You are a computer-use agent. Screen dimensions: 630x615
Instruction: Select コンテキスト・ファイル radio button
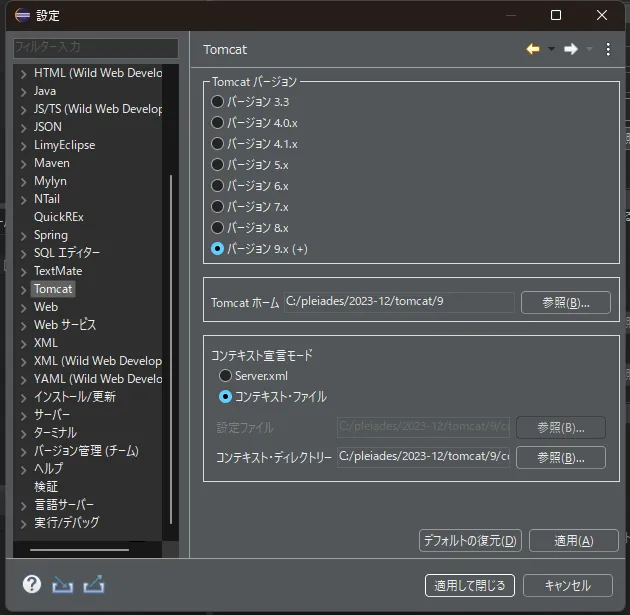(225, 397)
